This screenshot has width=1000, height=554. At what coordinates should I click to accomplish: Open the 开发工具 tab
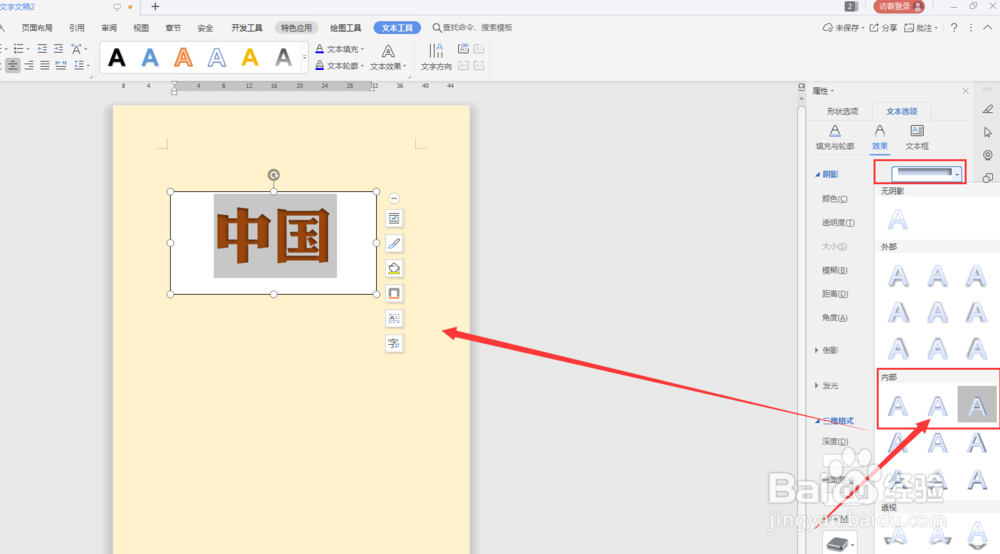point(247,28)
